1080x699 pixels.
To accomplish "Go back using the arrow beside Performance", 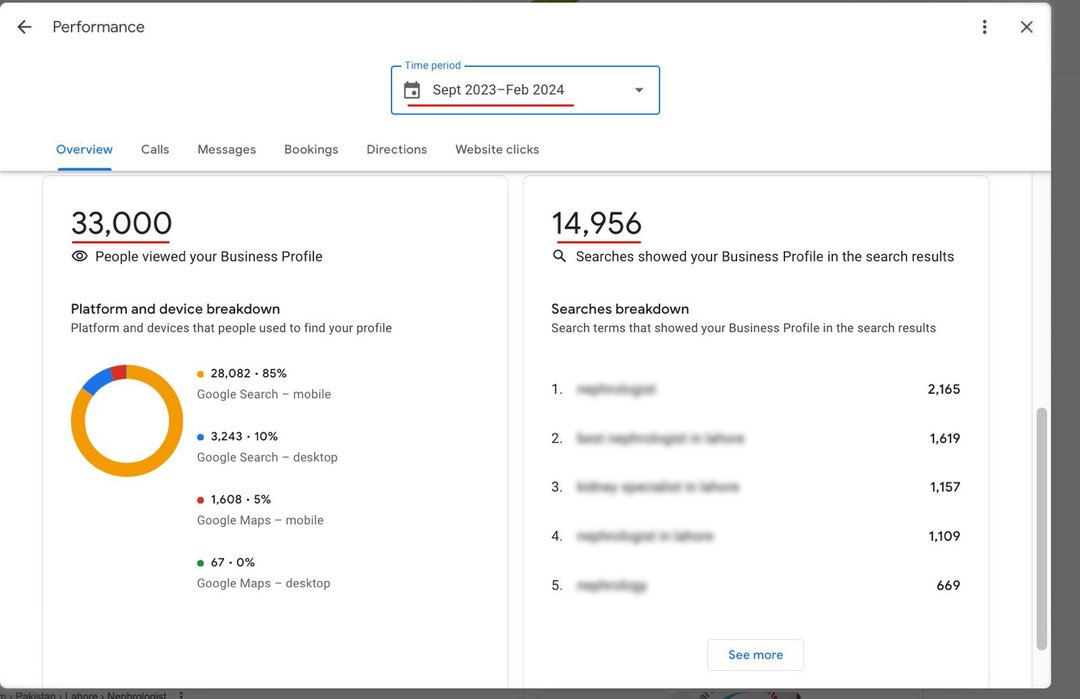I will [x=24, y=27].
